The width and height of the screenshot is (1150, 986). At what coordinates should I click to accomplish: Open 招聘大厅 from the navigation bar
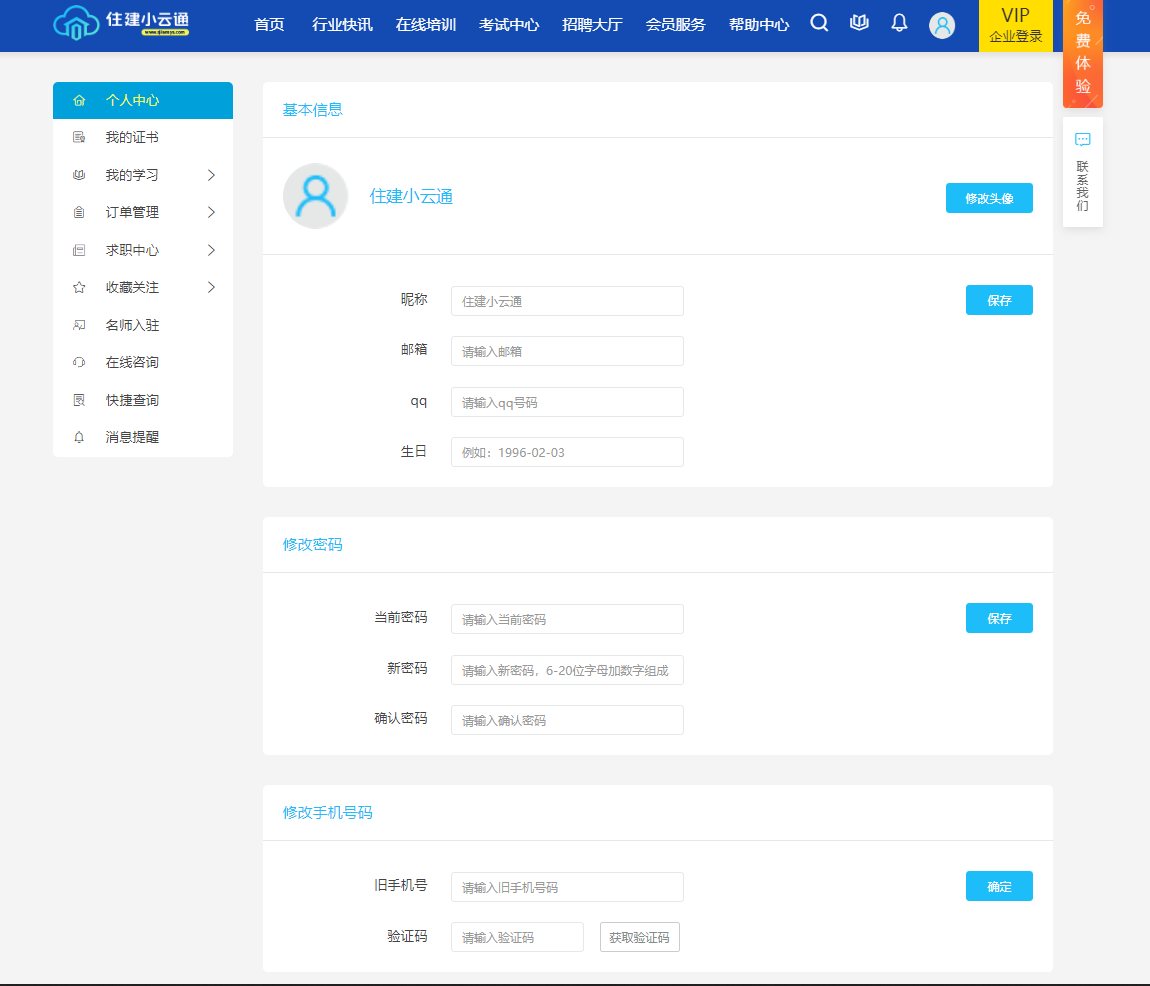(592, 25)
